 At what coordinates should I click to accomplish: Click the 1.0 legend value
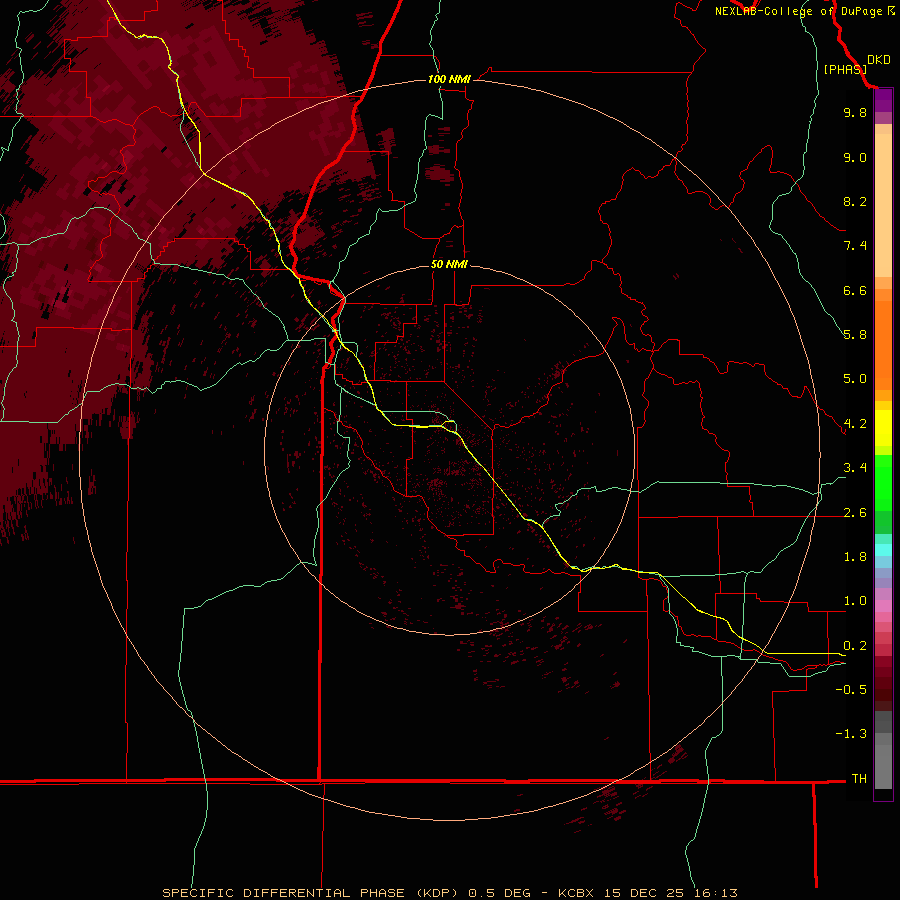pyautogui.click(x=855, y=601)
